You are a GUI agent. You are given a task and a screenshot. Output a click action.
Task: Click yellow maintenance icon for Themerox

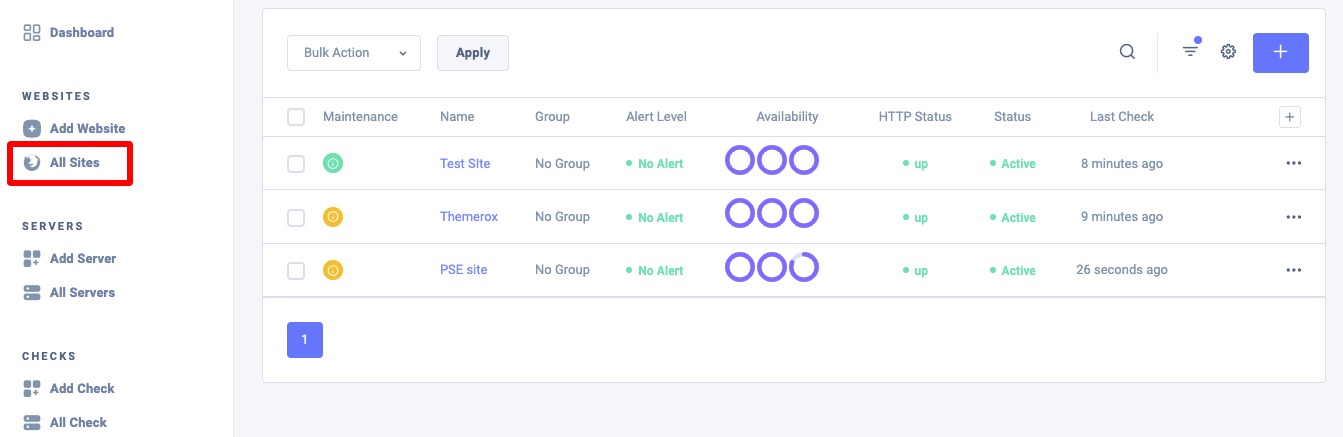click(x=333, y=216)
